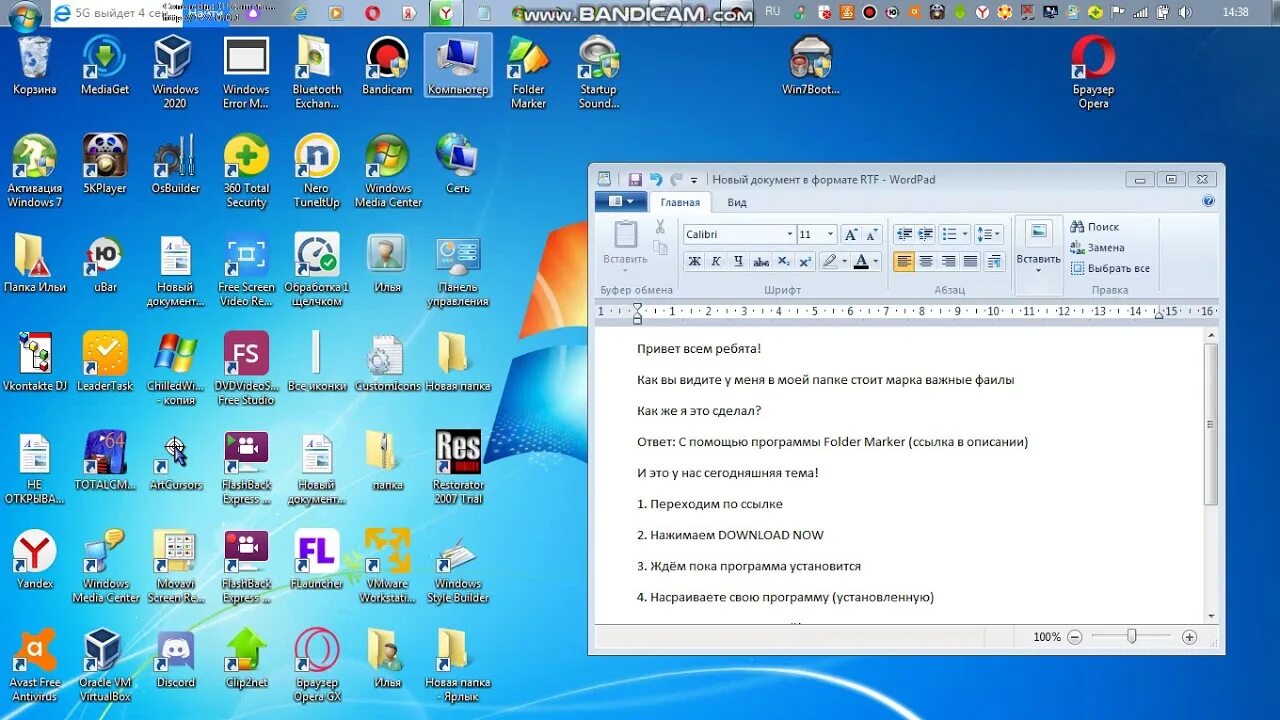
Task: Expand the highlight color dropdown arrow
Action: click(845, 261)
